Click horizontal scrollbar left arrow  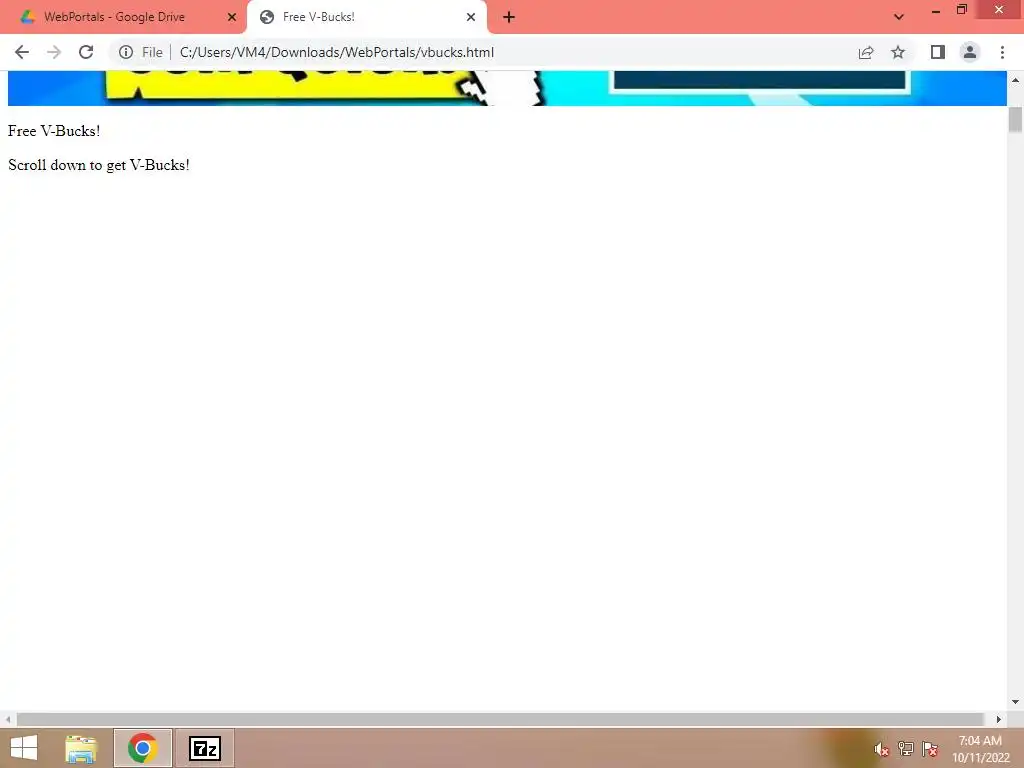point(7,719)
